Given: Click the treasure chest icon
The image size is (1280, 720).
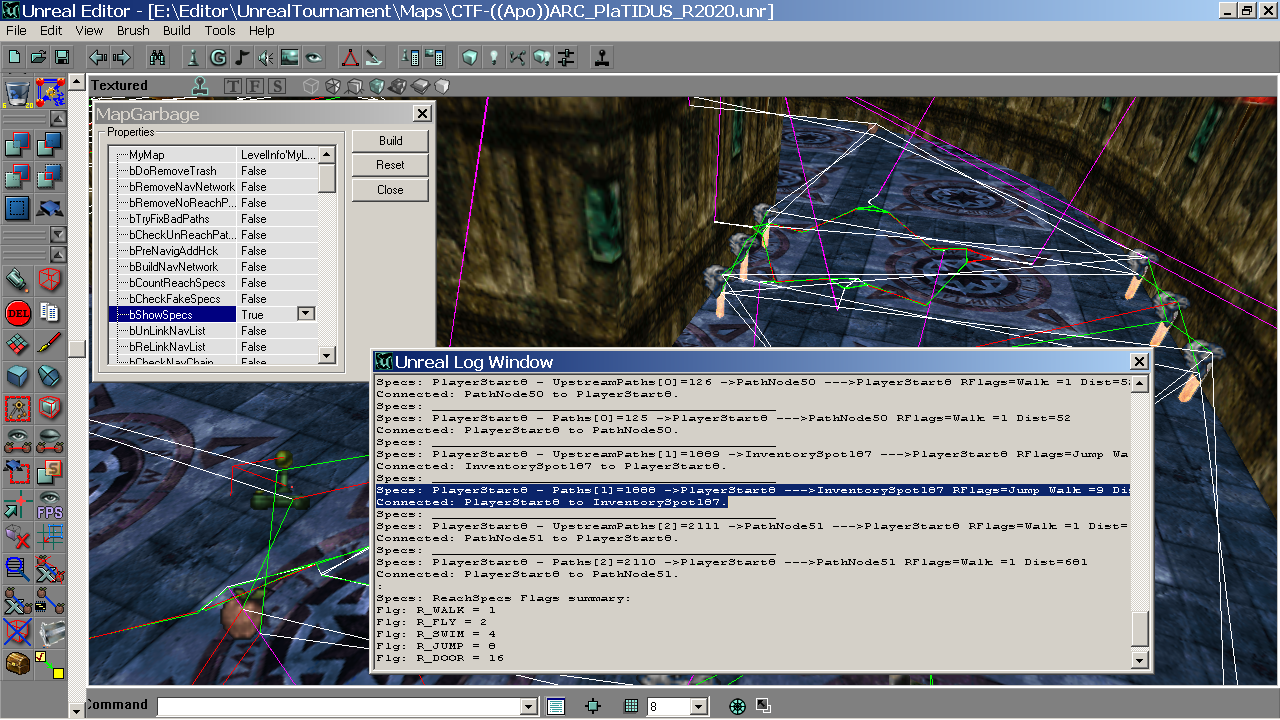Looking at the screenshot, I should tap(17, 664).
